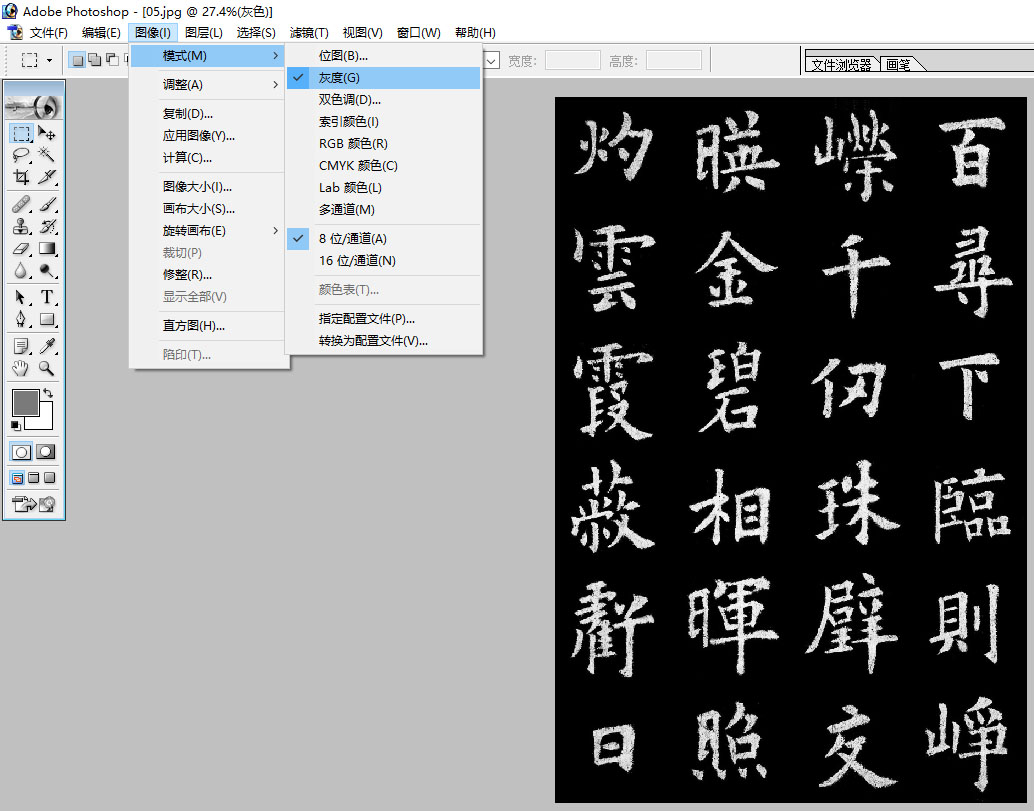
Task: Select the Gradient tool
Action: point(47,249)
